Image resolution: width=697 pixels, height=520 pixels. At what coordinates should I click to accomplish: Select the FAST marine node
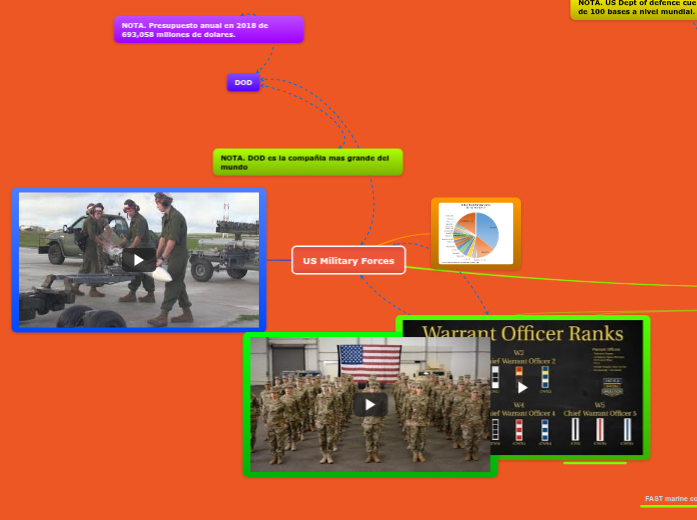(x=670, y=498)
